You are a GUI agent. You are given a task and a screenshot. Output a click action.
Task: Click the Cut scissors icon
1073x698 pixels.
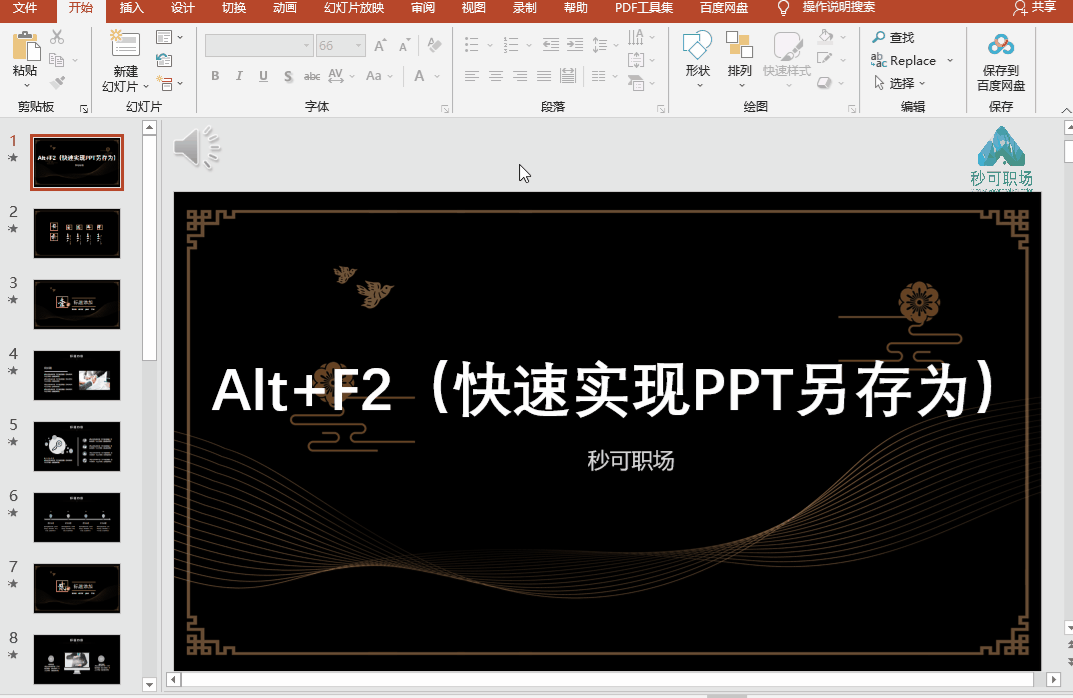tap(57, 37)
